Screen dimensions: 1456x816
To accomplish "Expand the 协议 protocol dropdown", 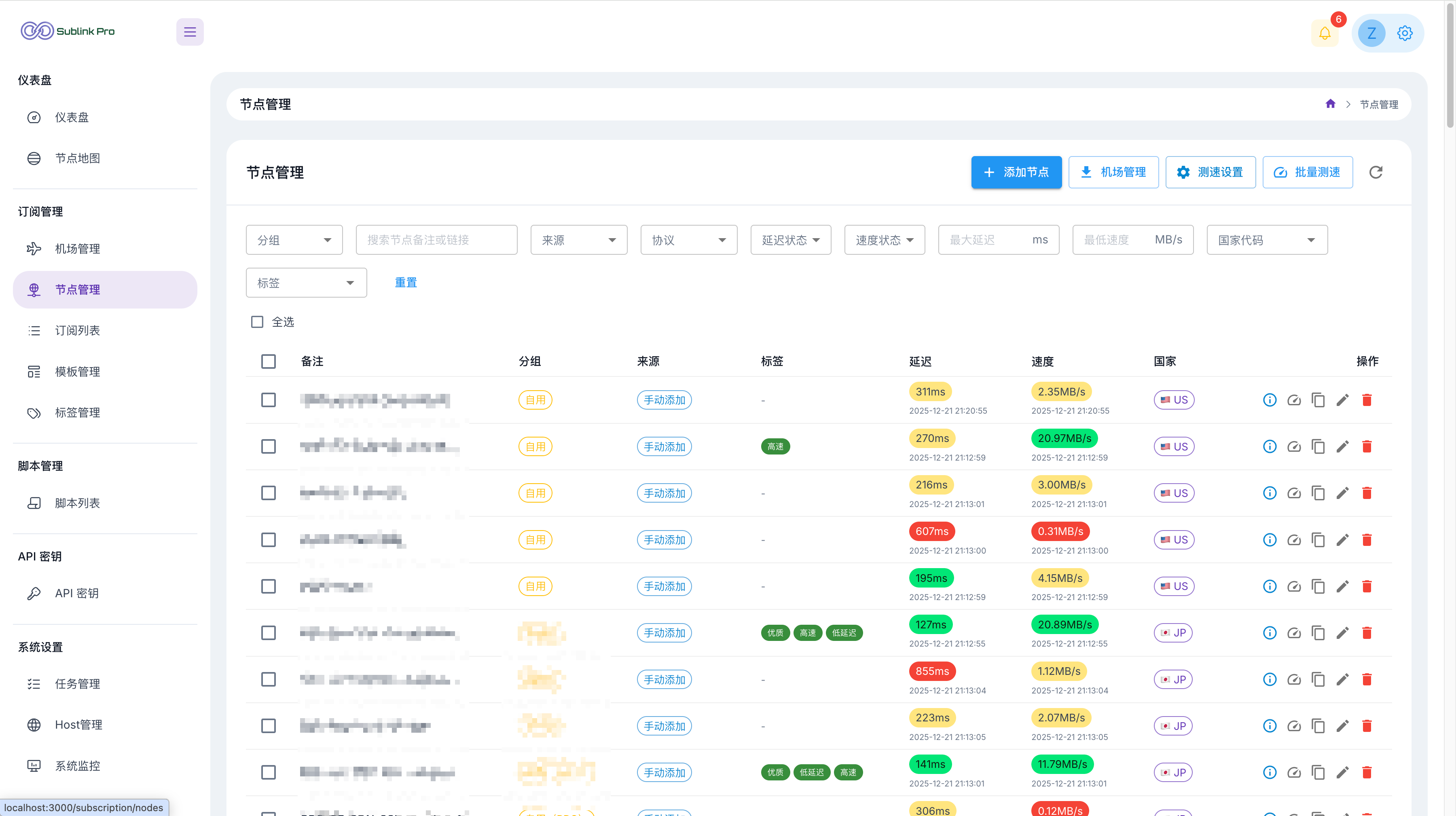I will pyautogui.click(x=688, y=240).
